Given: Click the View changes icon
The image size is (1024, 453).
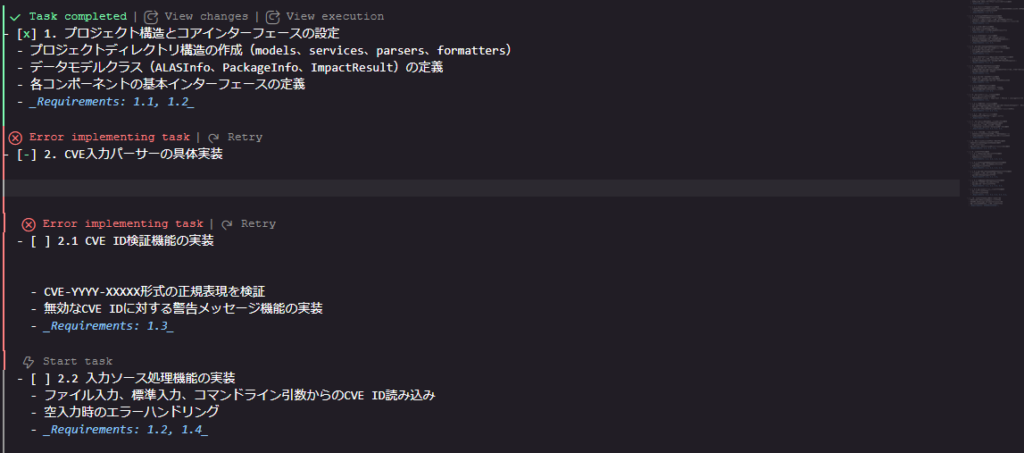Looking at the screenshot, I should 151,16.
